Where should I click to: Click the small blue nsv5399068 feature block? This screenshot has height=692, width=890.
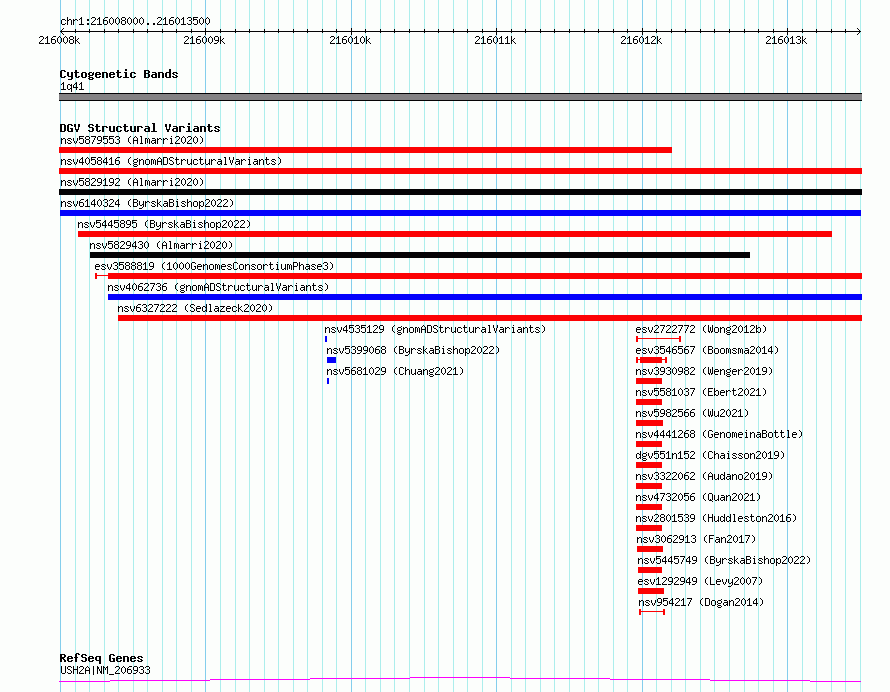(x=331, y=360)
